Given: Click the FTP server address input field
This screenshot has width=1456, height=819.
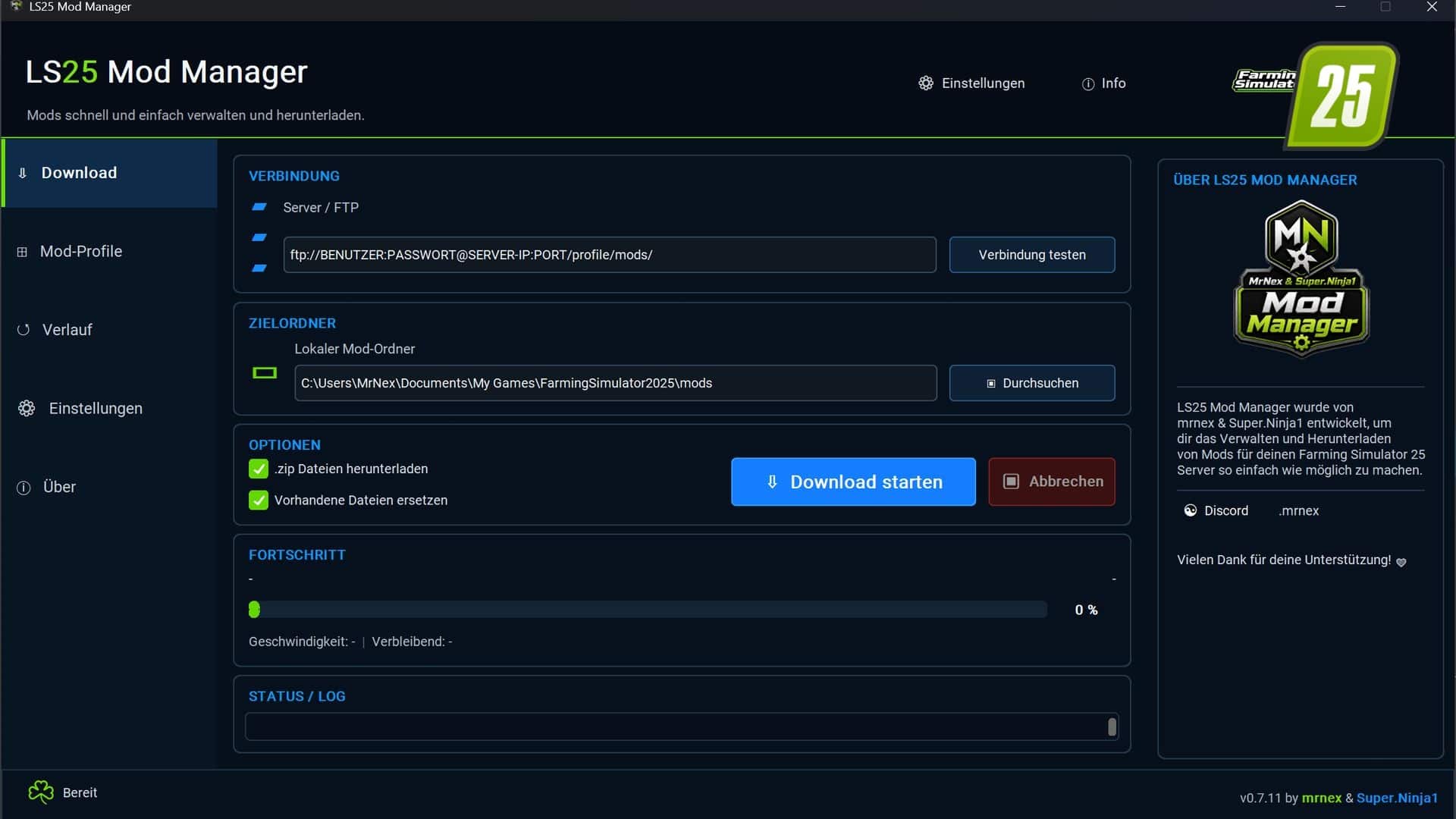Looking at the screenshot, I should click(610, 255).
